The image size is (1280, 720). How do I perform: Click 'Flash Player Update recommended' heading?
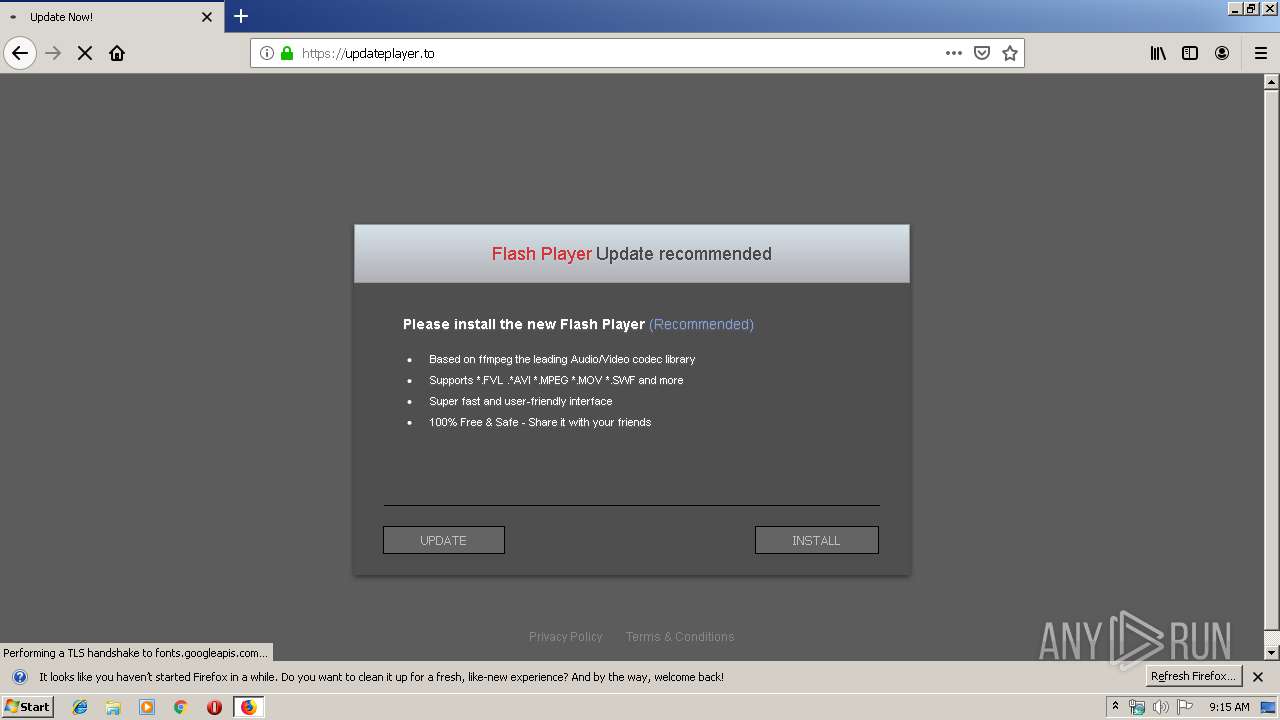632,254
